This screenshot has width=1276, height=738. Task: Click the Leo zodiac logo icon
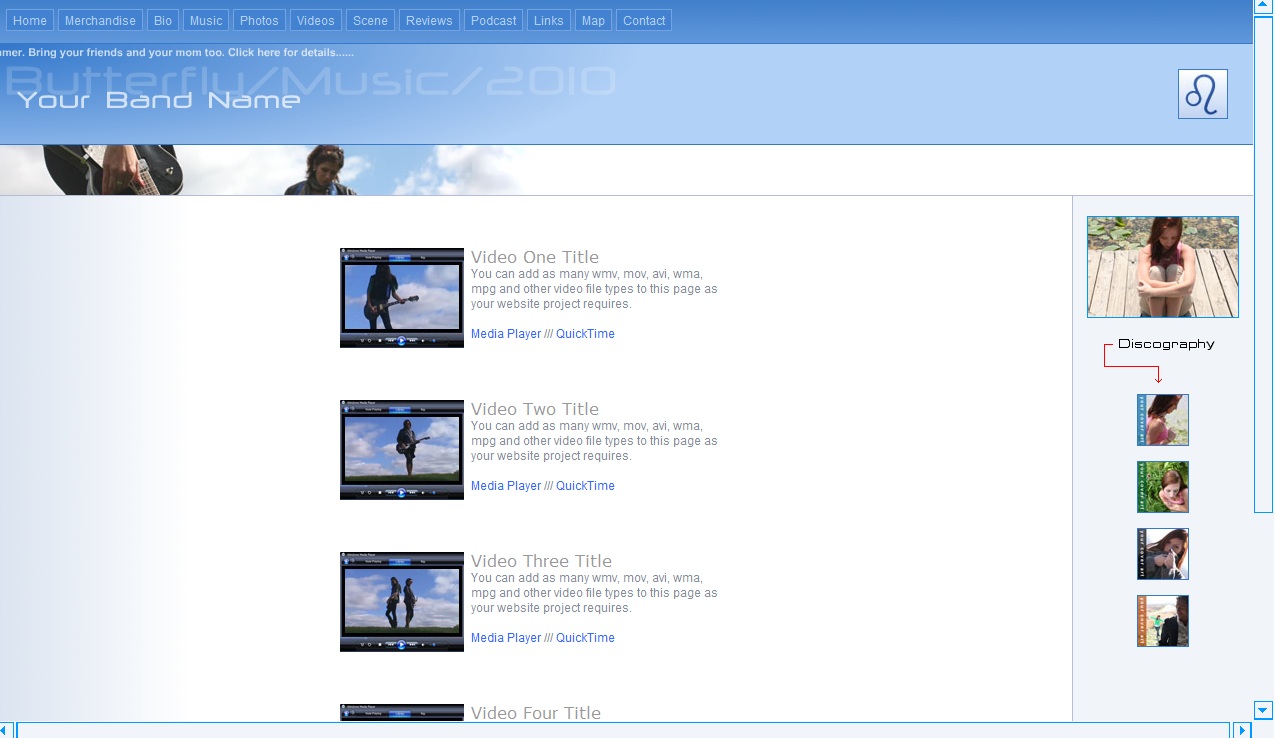point(1203,94)
